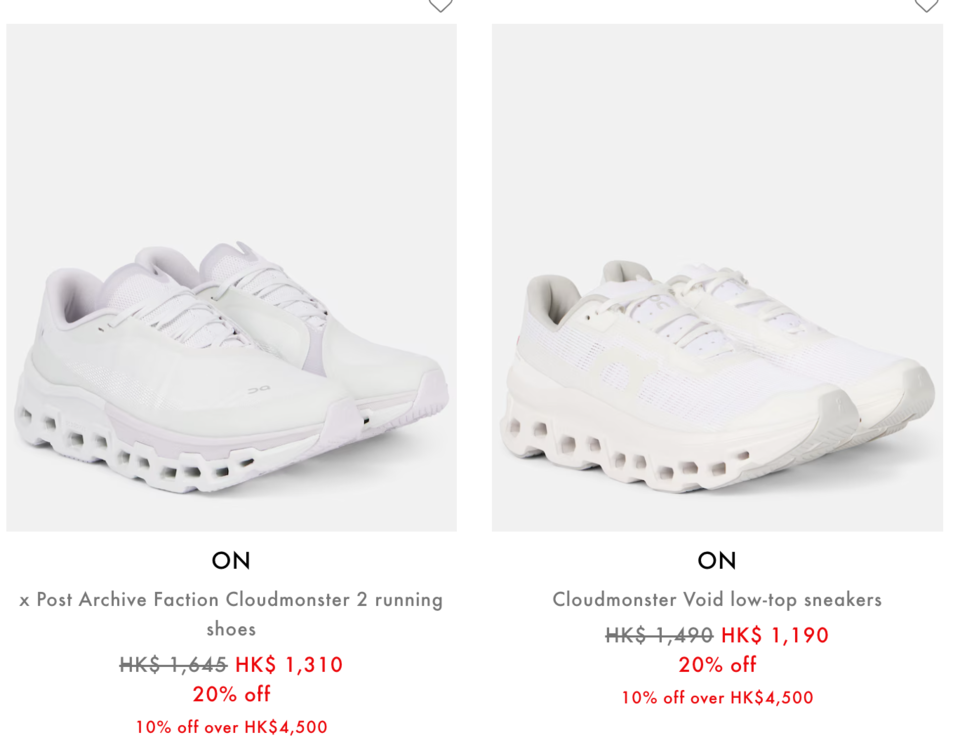Click the HK$ 1,310 sale price
The image size is (960, 749).
pyautogui.click(x=289, y=664)
